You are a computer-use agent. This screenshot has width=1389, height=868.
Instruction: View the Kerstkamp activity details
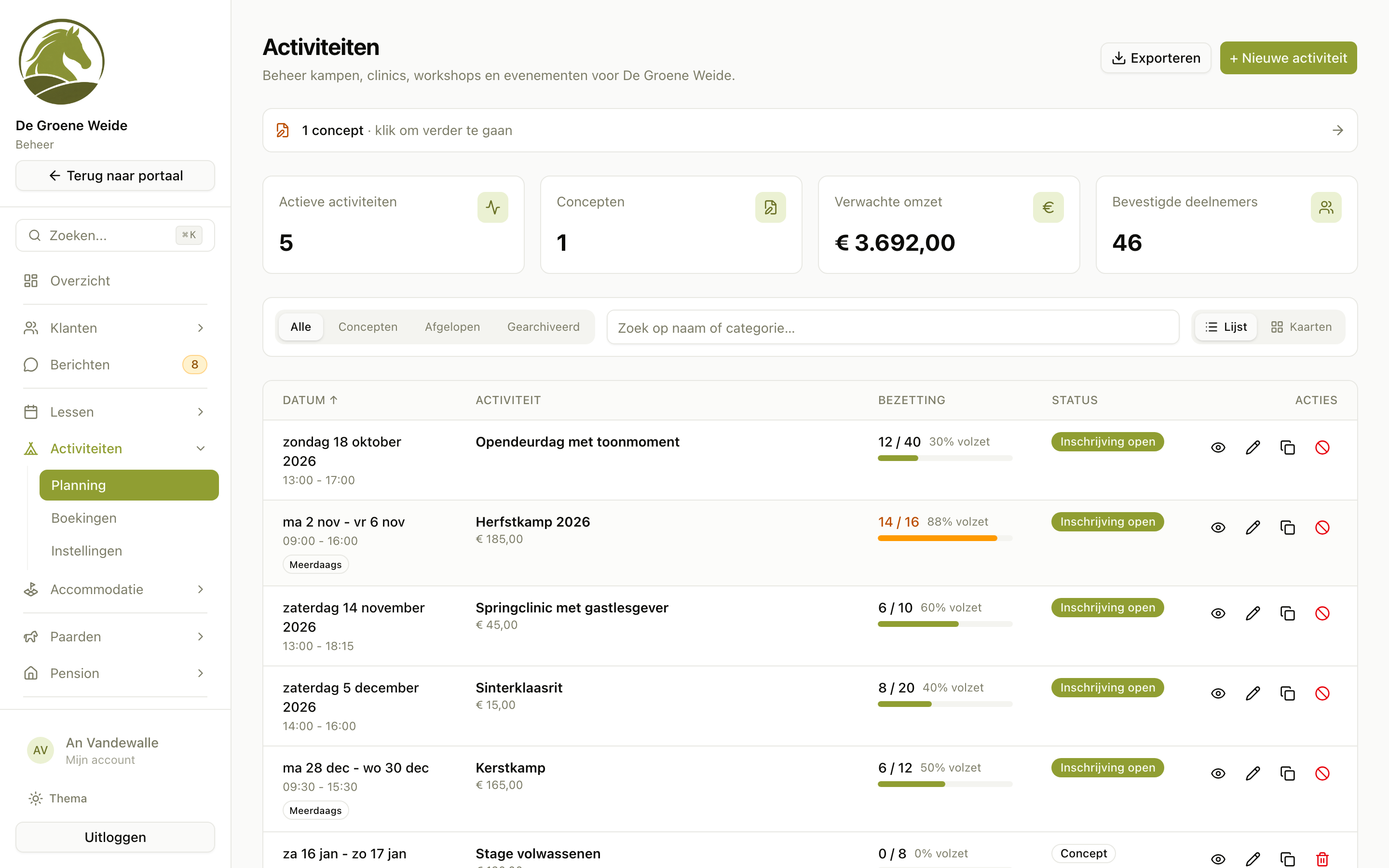[1218, 774]
